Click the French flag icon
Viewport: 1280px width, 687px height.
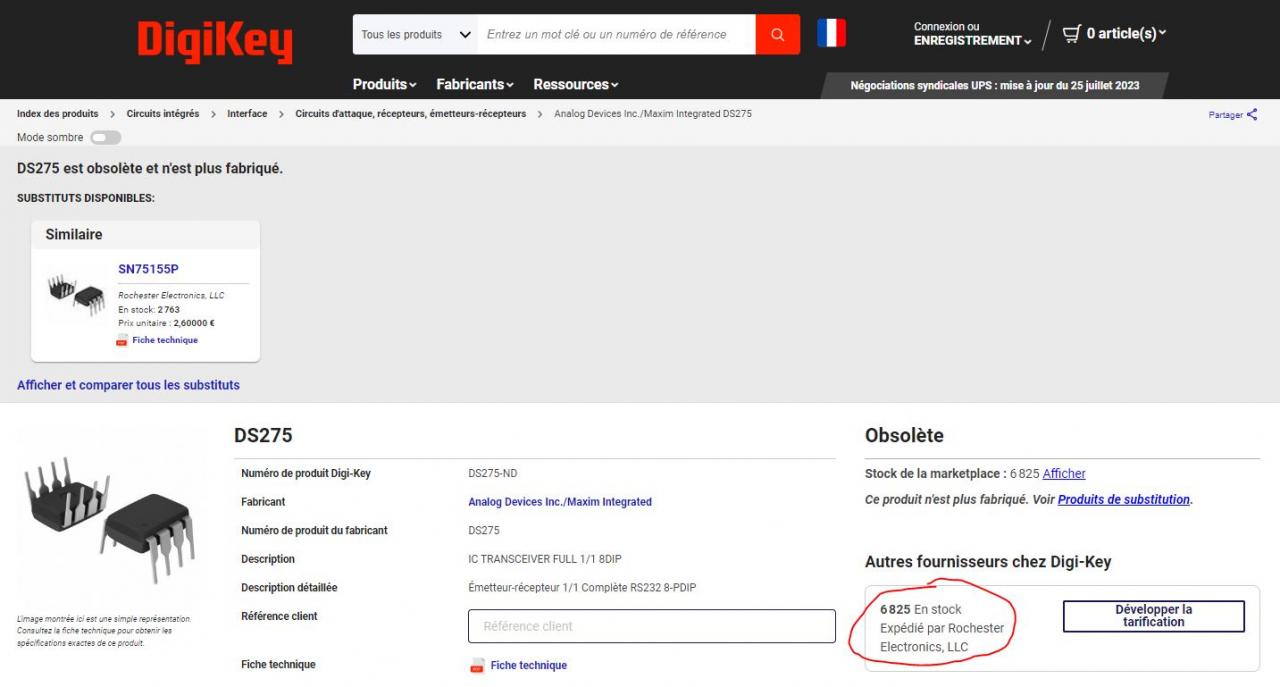[x=831, y=33]
